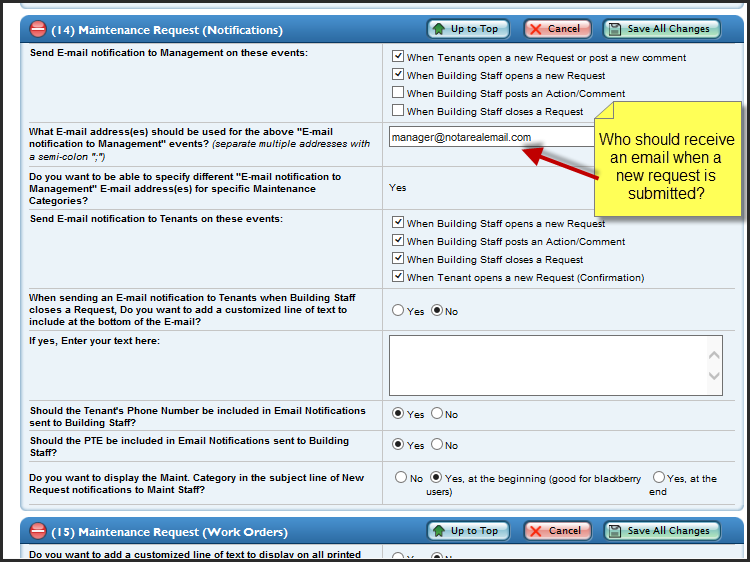
Task: Collapse section 14 using red minus icon
Action: click(x=38, y=29)
